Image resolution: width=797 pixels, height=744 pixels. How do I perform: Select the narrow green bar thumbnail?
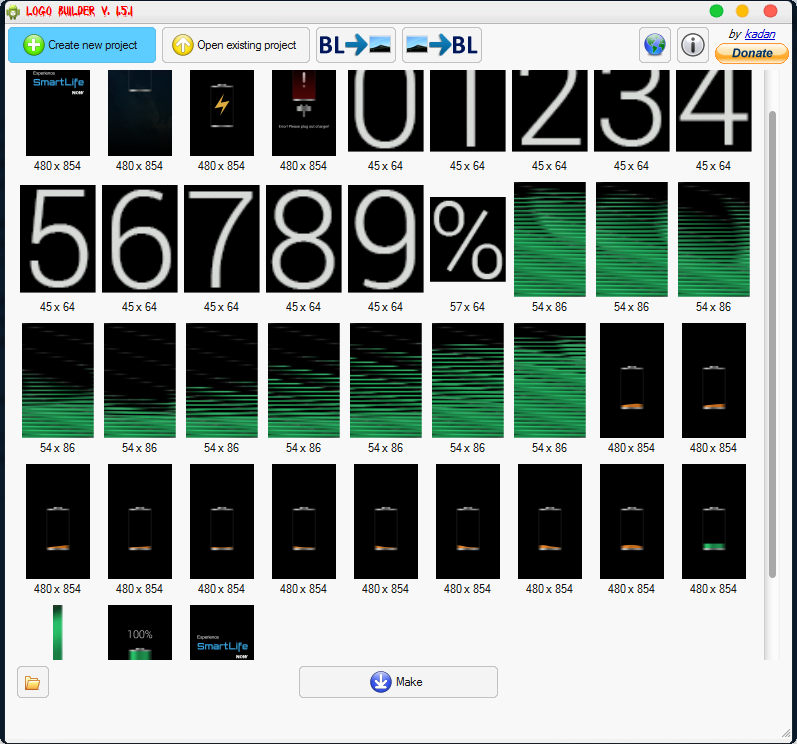pyautogui.click(x=58, y=632)
